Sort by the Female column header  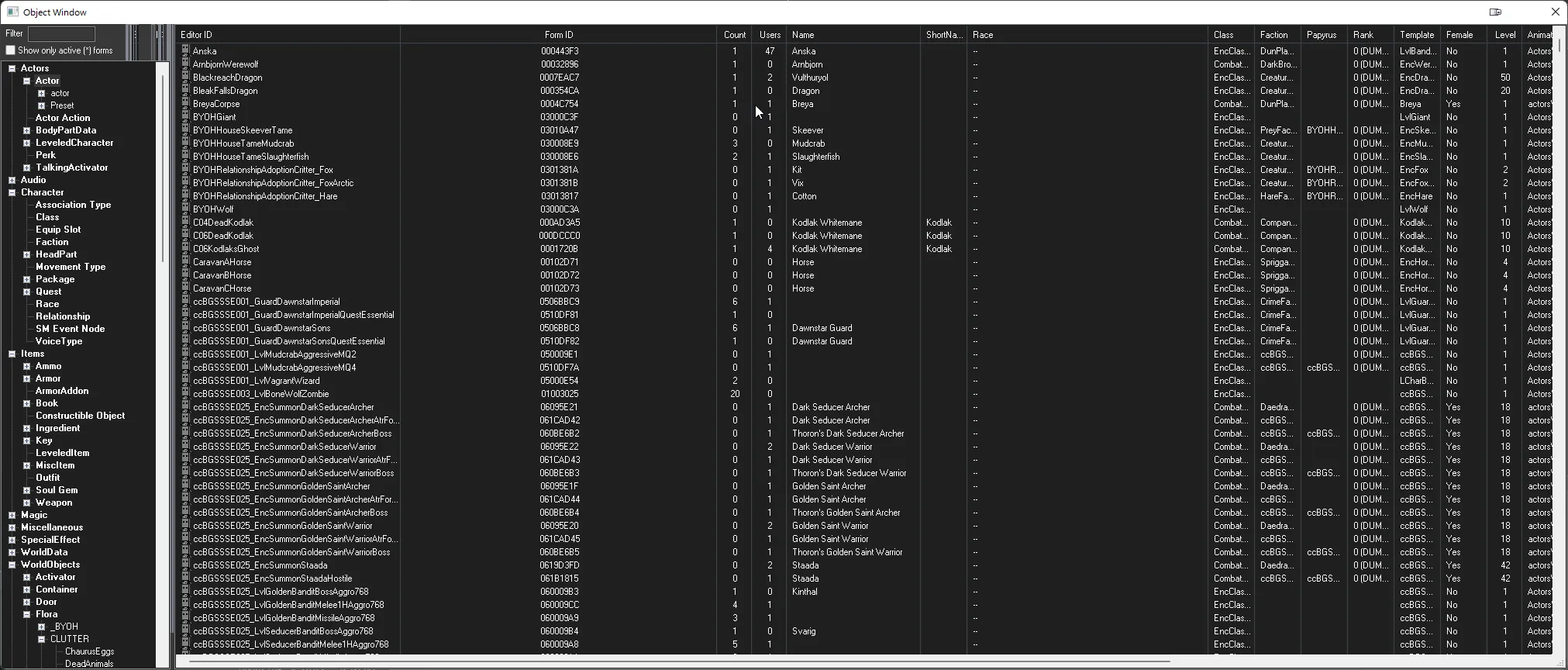coord(1464,35)
